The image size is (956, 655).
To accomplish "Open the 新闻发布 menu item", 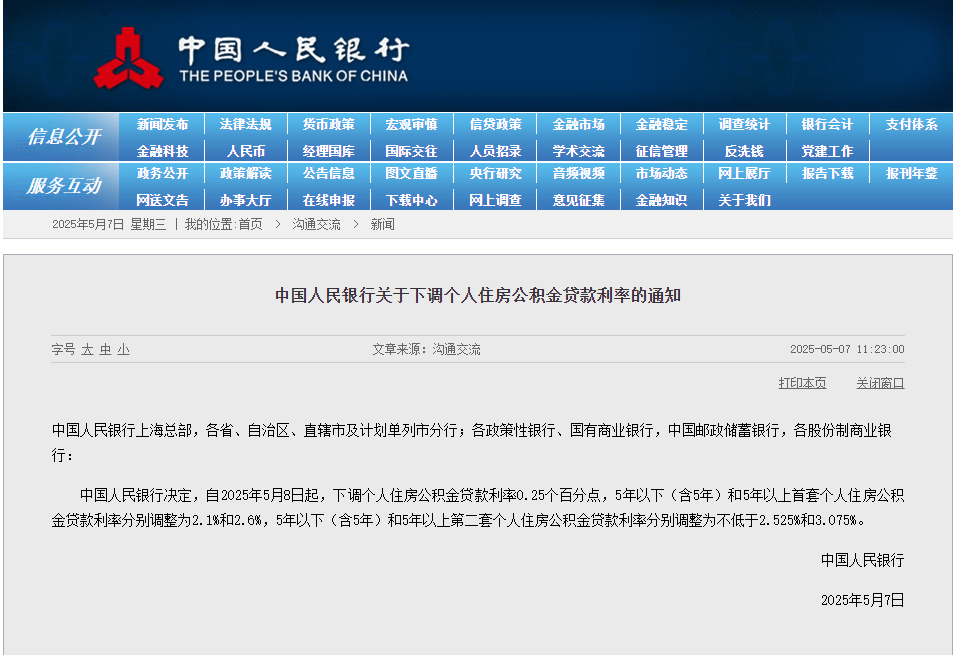I will tap(162, 125).
